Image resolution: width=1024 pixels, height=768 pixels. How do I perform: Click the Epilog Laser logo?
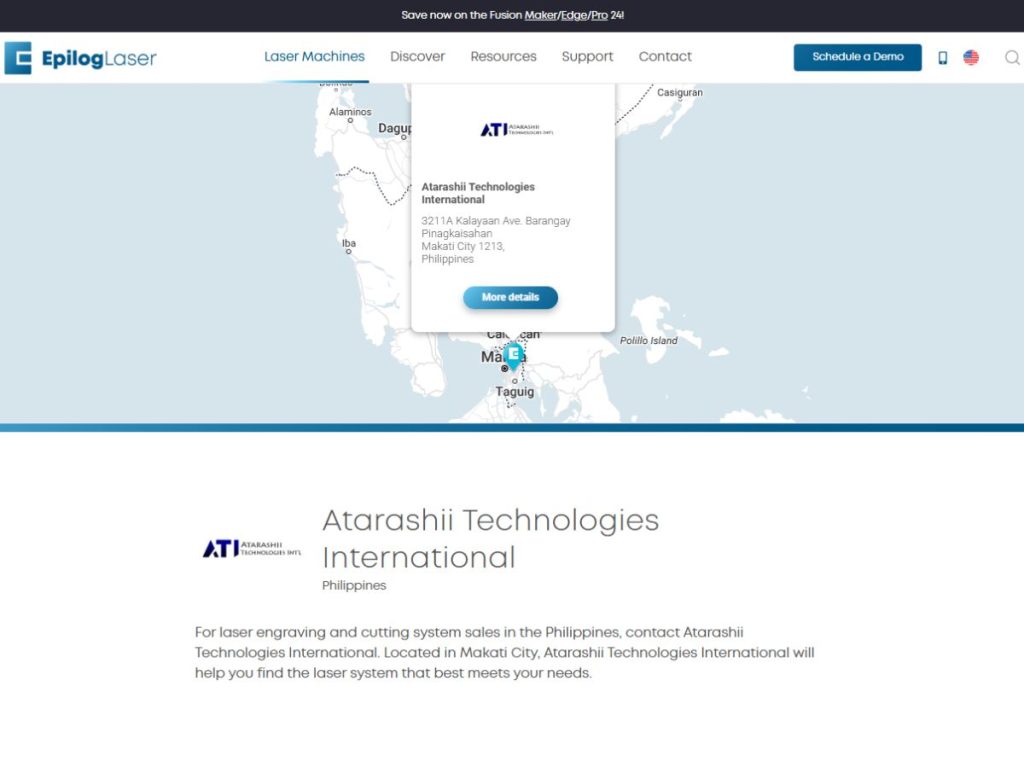80,58
